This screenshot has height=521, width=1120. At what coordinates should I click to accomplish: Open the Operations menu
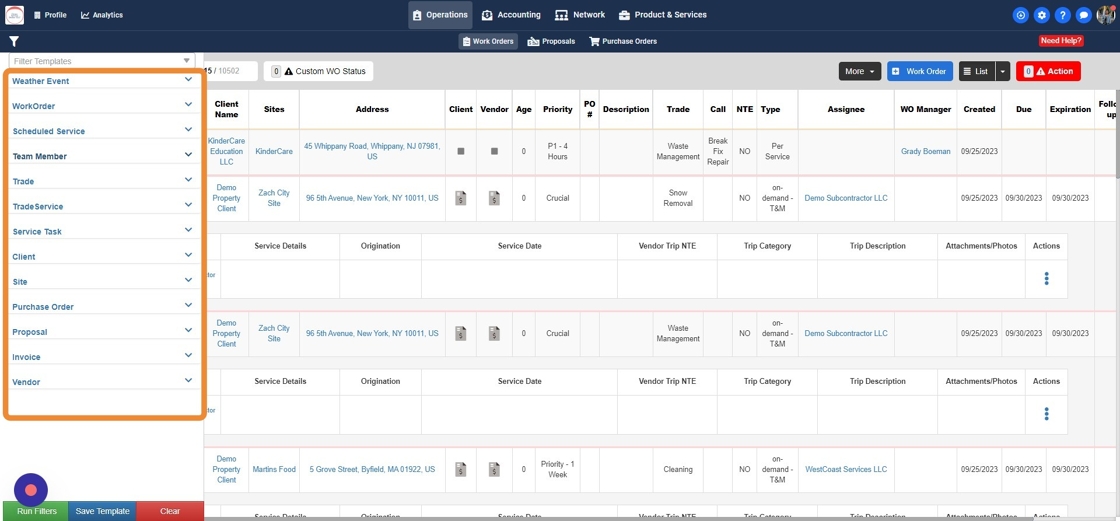tap(440, 15)
